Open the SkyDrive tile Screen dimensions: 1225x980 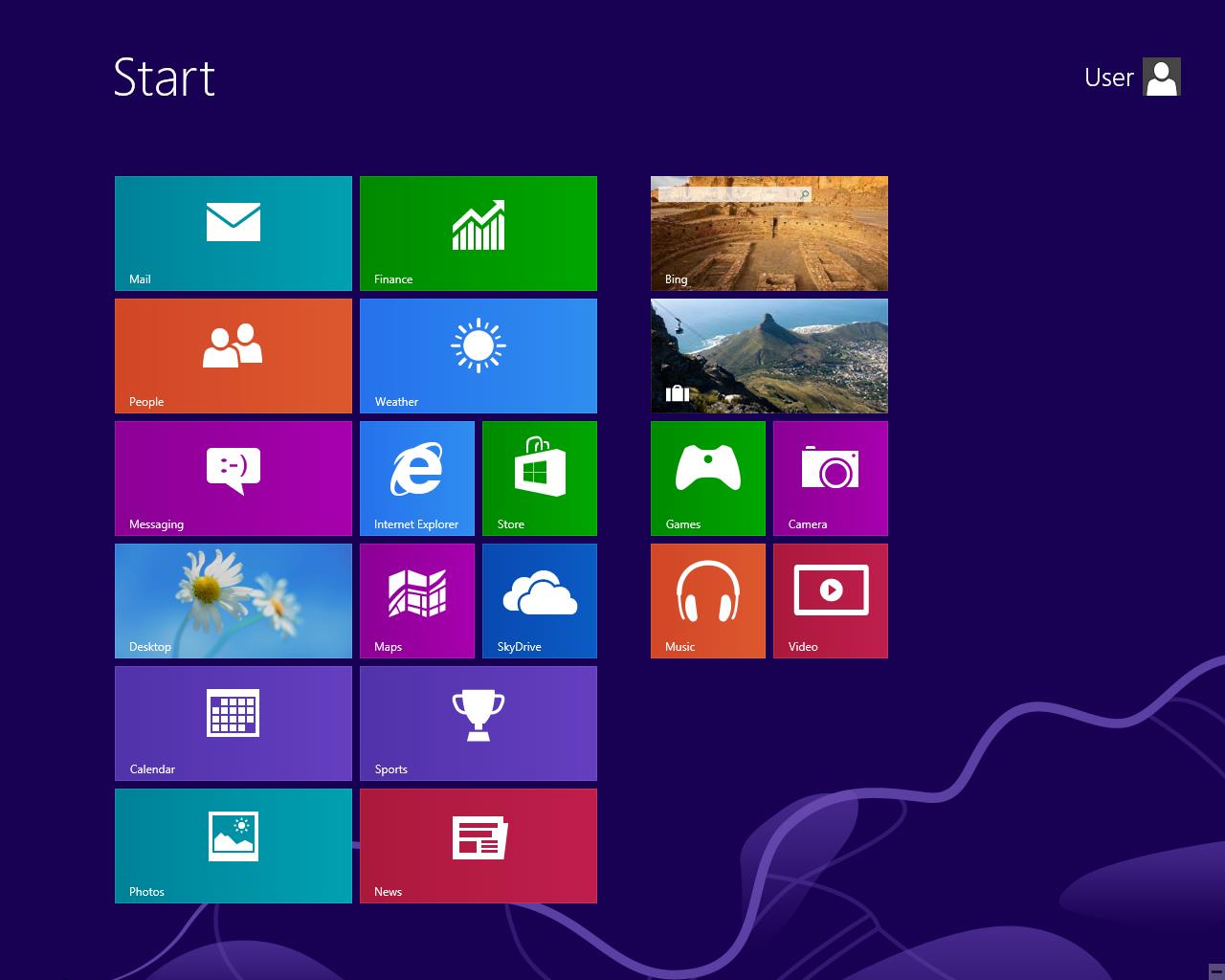pos(540,601)
